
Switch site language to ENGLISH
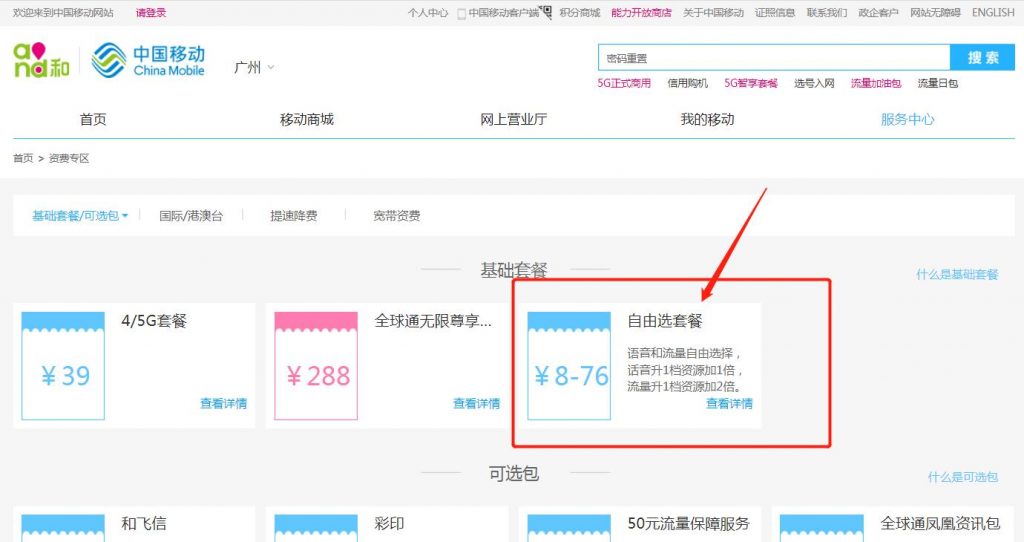point(992,13)
